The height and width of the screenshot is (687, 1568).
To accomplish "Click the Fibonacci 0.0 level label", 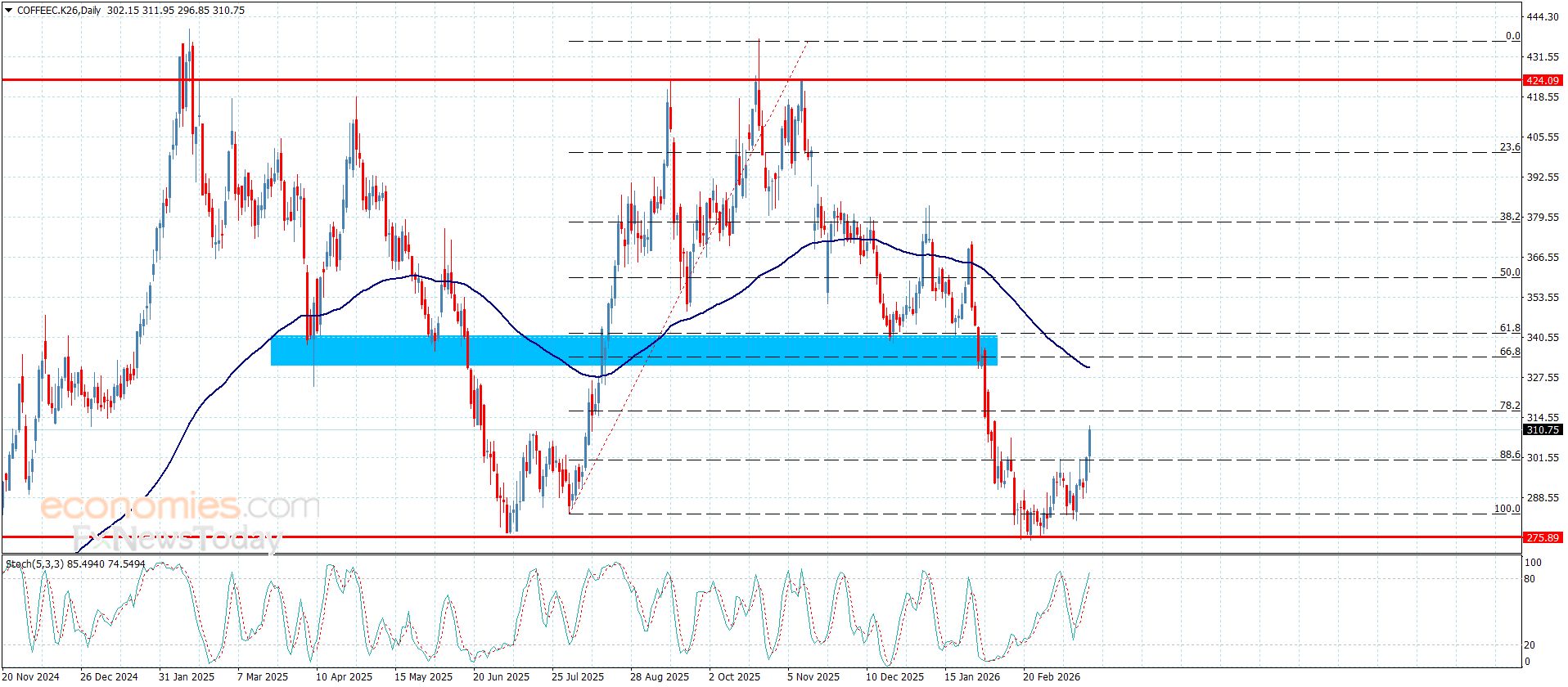I will [1512, 36].
